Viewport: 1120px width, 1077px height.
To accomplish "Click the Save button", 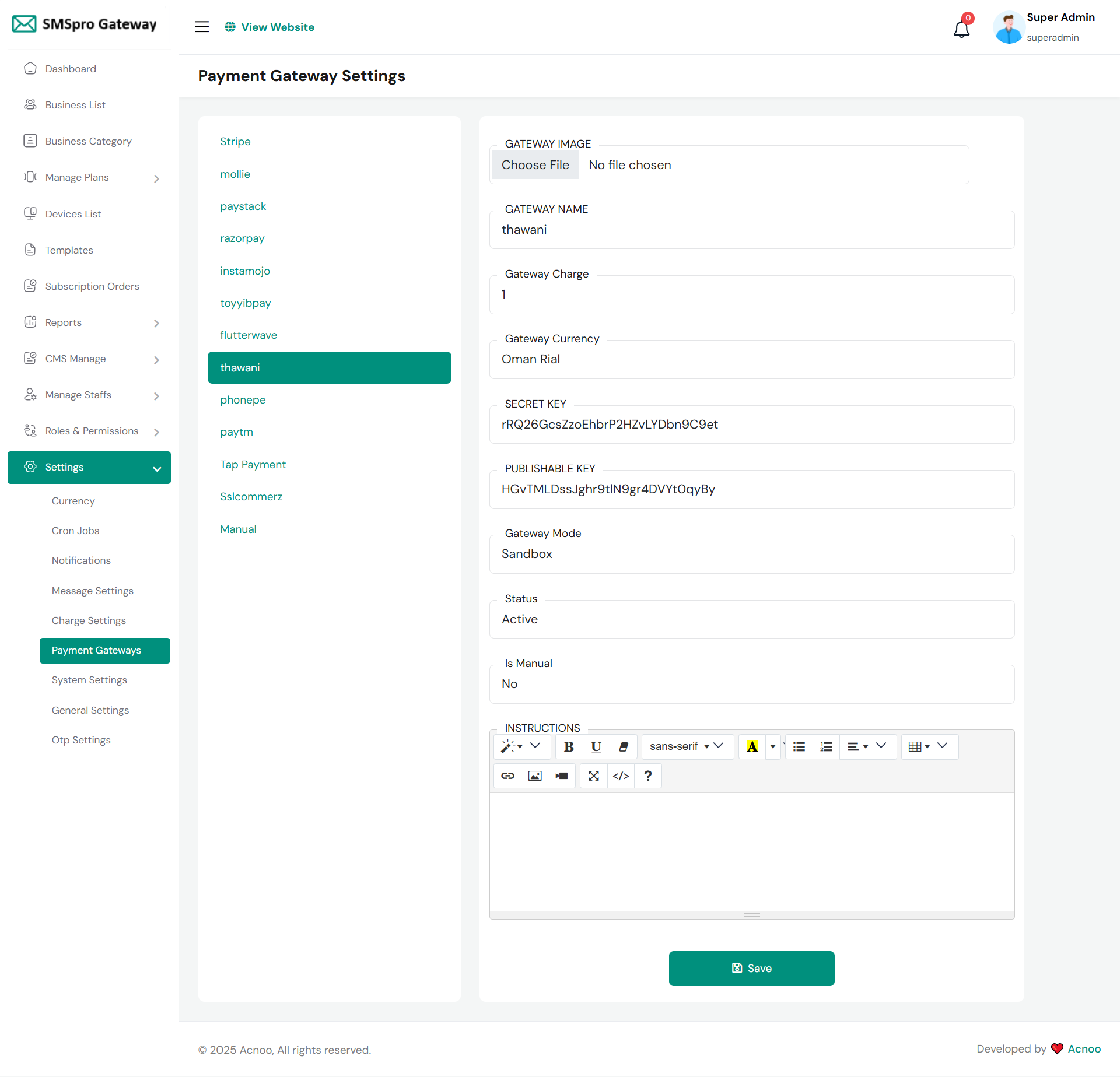I will (751, 969).
